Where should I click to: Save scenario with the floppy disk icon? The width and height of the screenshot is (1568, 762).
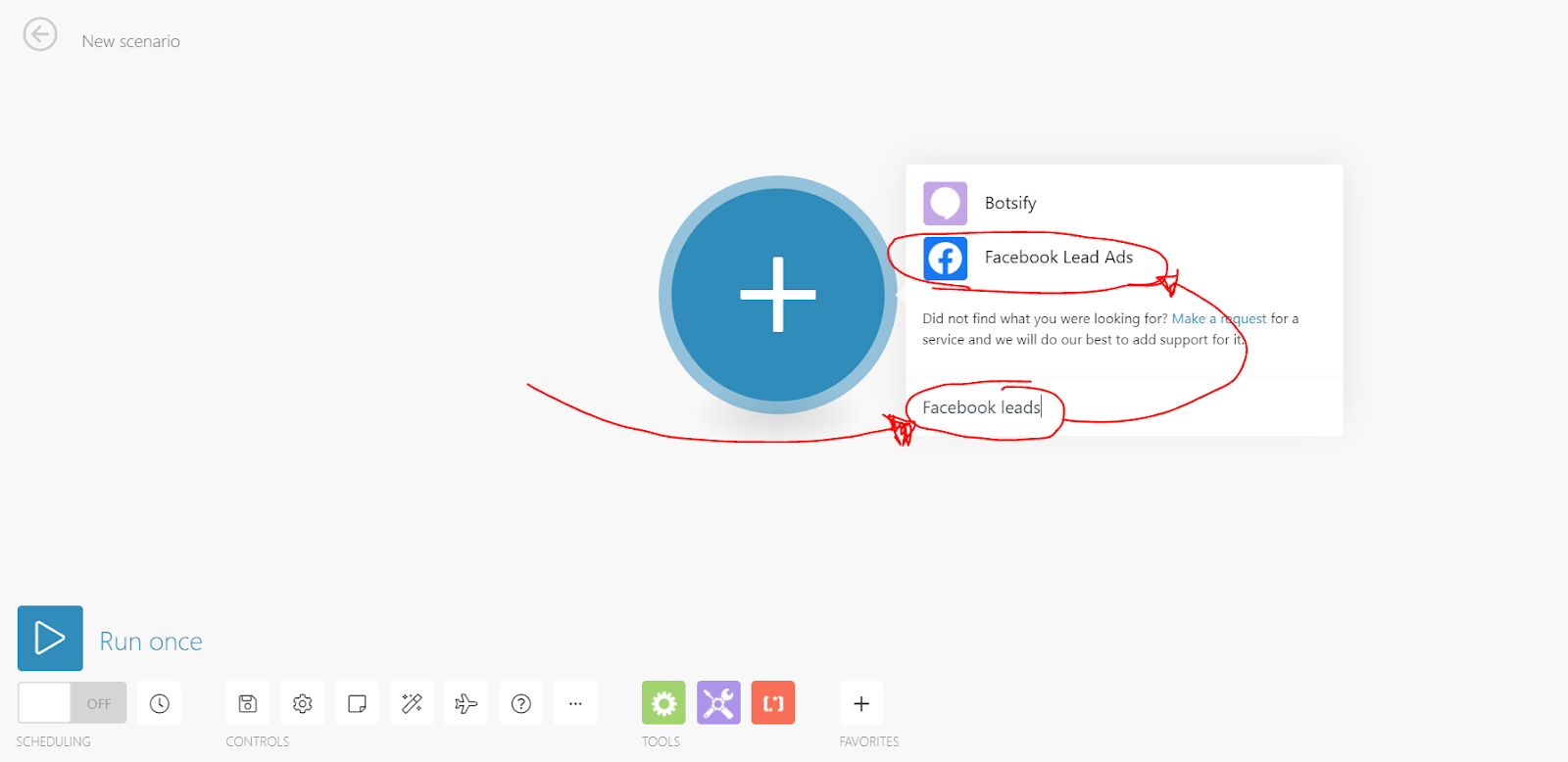click(248, 703)
